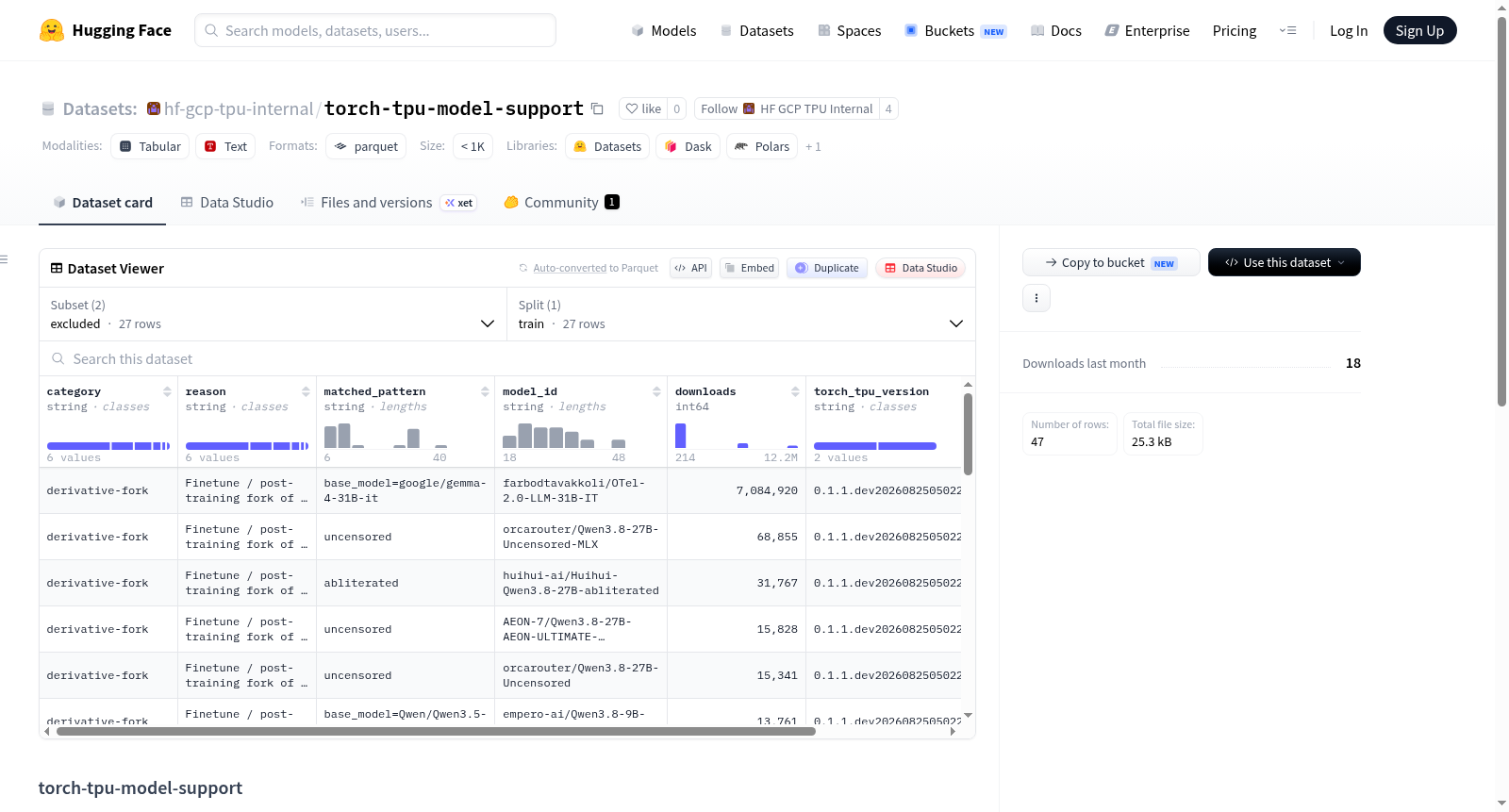The width and height of the screenshot is (1509, 812).
Task: Open the Data Studio tab
Action: point(227,202)
